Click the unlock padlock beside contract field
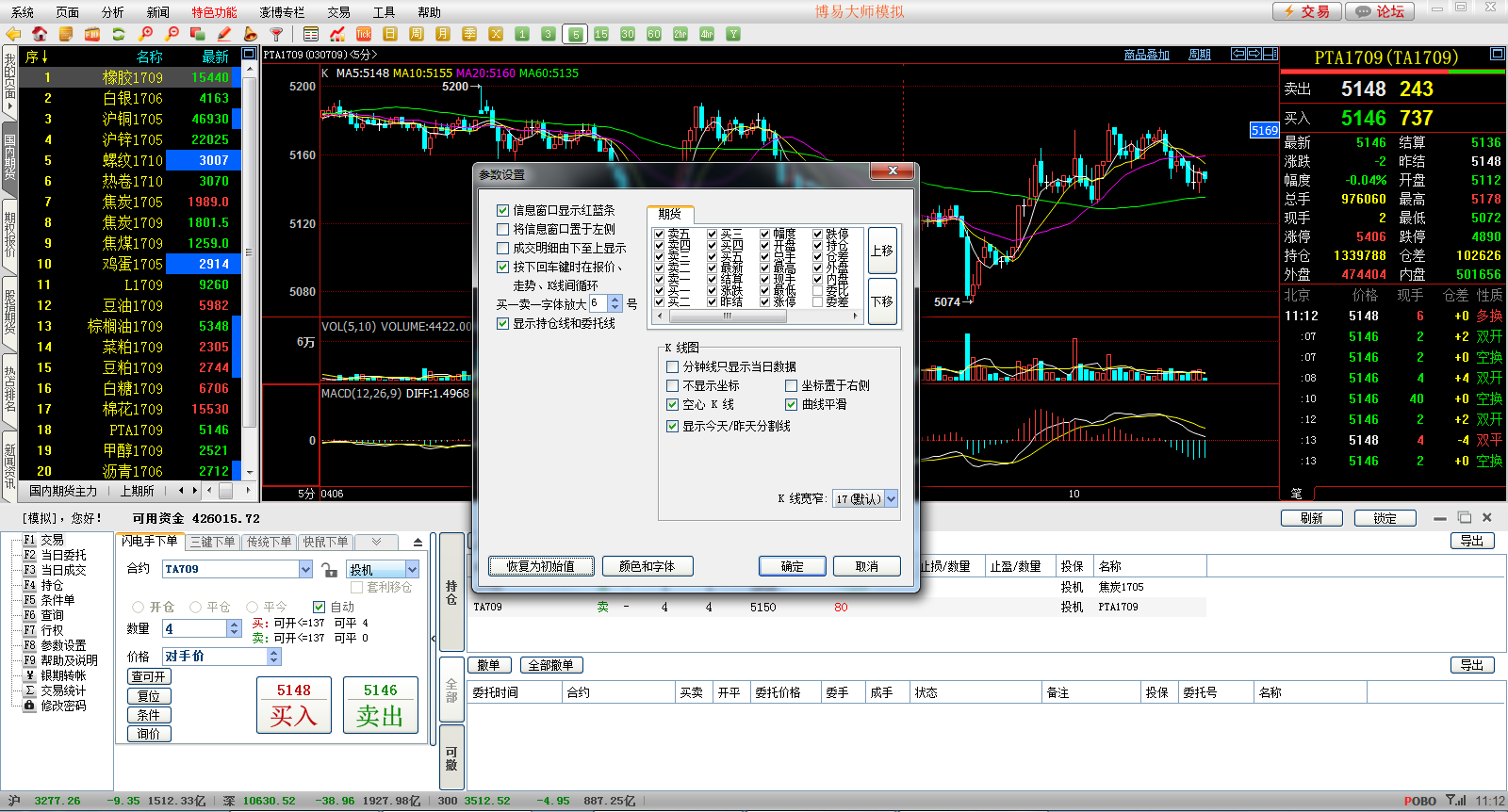Image resolution: width=1508 pixels, height=812 pixels. coord(329,570)
